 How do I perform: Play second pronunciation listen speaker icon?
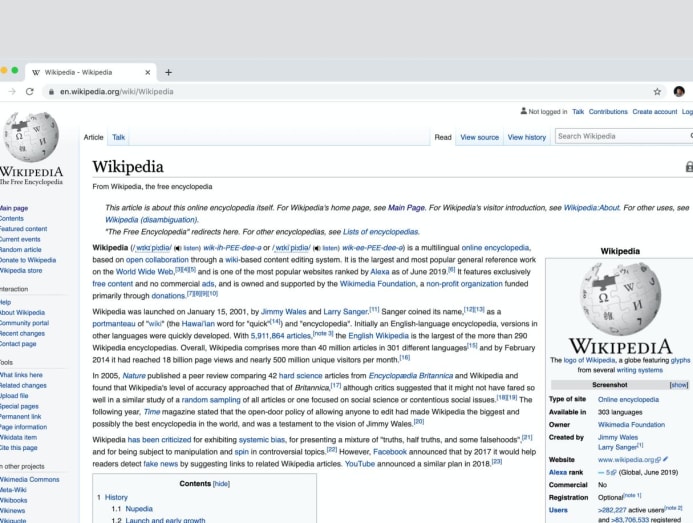click(x=316, y=248)
